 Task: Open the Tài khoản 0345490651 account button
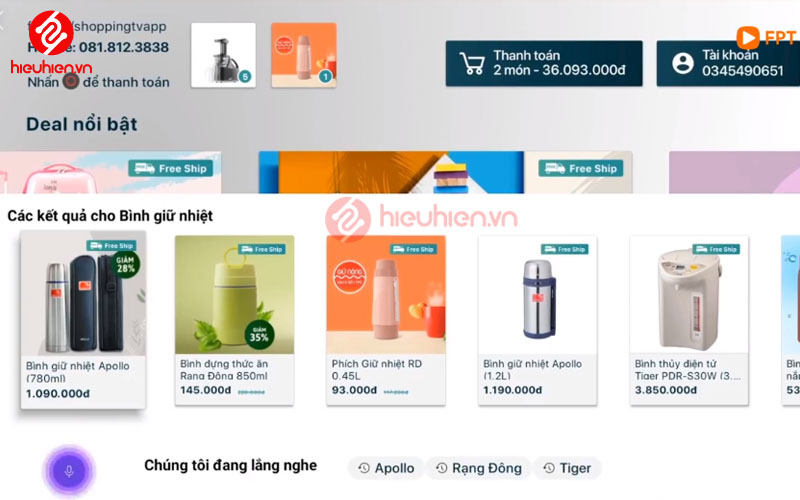[x=728, y=63]
